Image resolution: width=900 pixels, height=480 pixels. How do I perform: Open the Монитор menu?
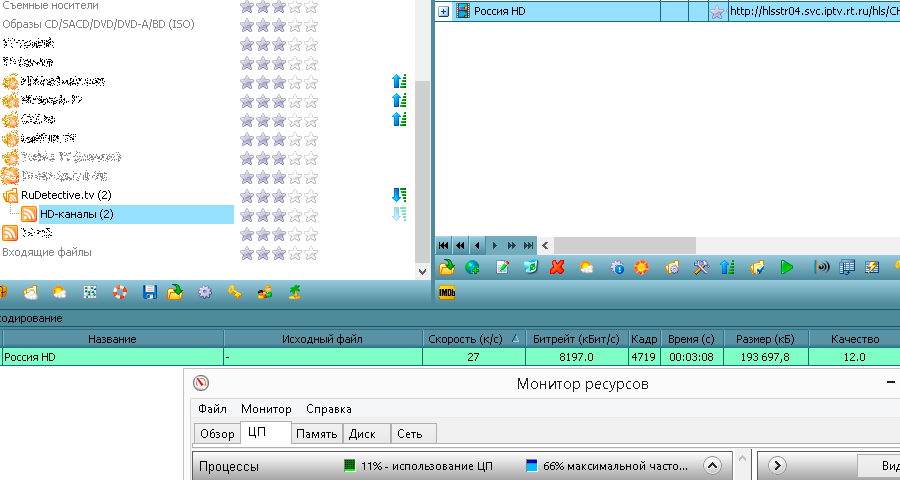[266, 409]
